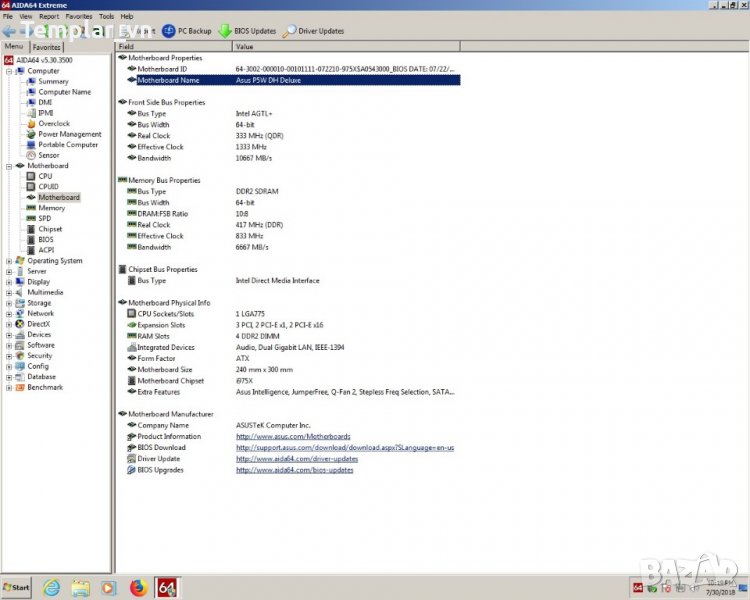Viewport: 750px width, 600px height.
Task: Expand the Operating System tree node
Action: [9, 261]
